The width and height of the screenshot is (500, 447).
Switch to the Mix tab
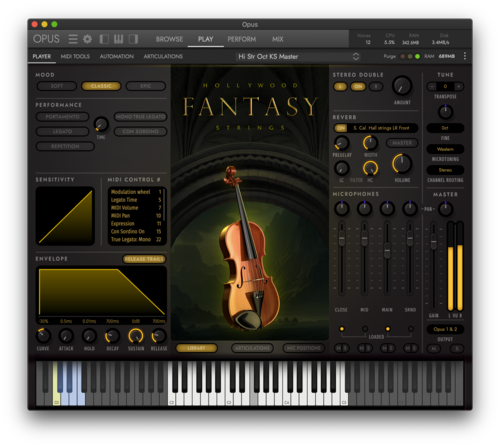pos(277,39)
